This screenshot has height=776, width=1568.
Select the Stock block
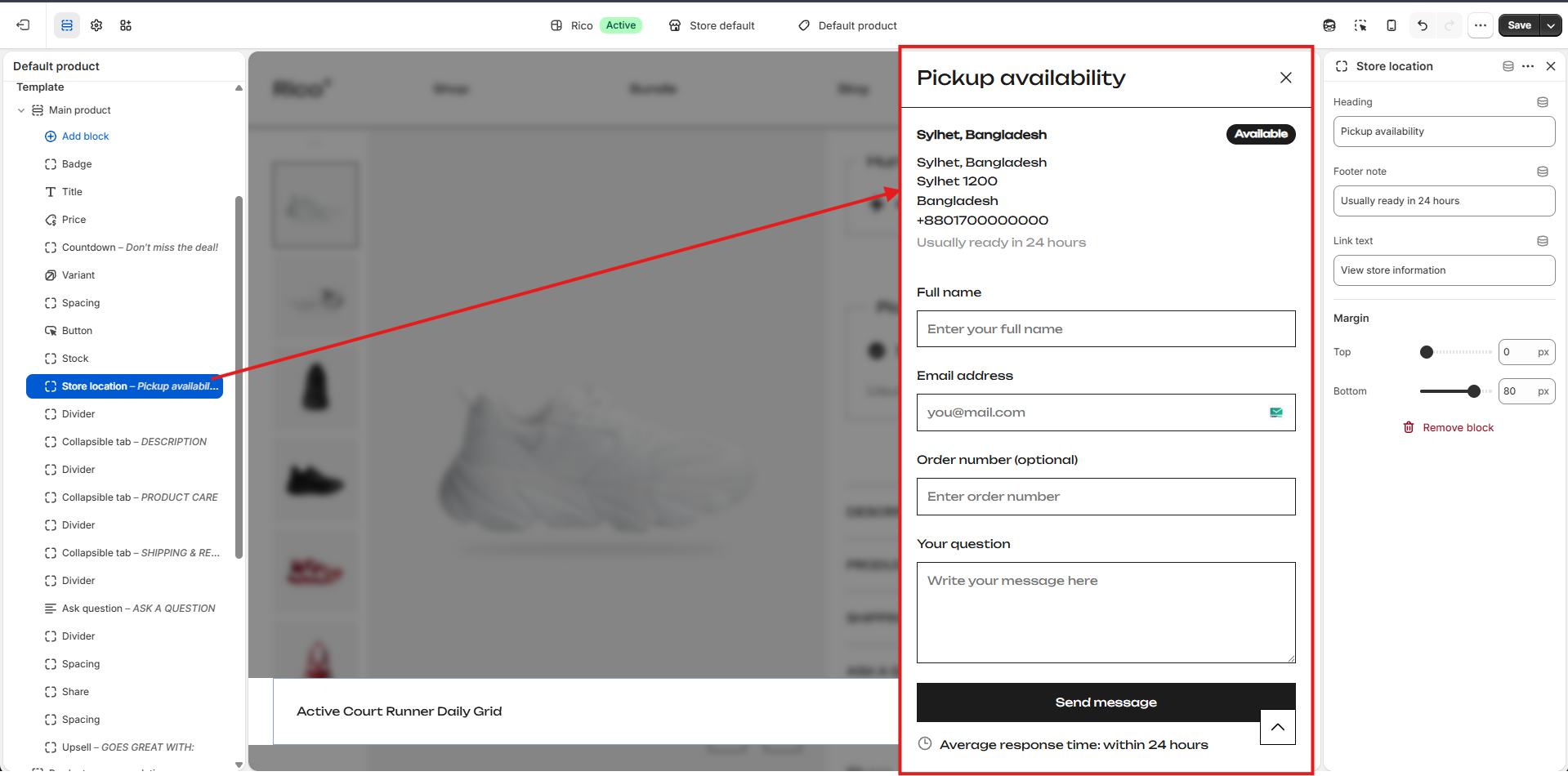coord(124,359)
